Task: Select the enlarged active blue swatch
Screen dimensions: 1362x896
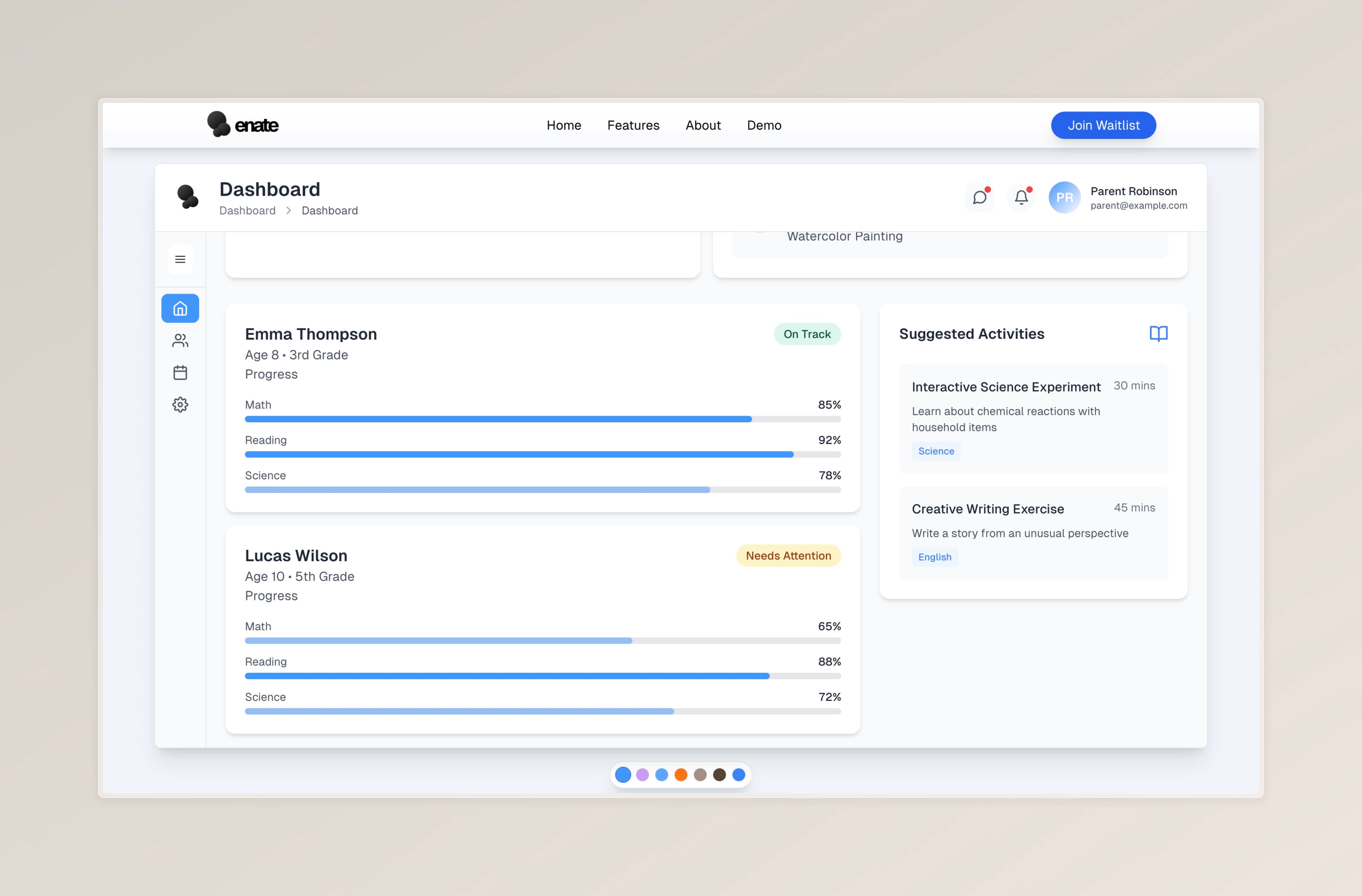Action: [622, 775]
